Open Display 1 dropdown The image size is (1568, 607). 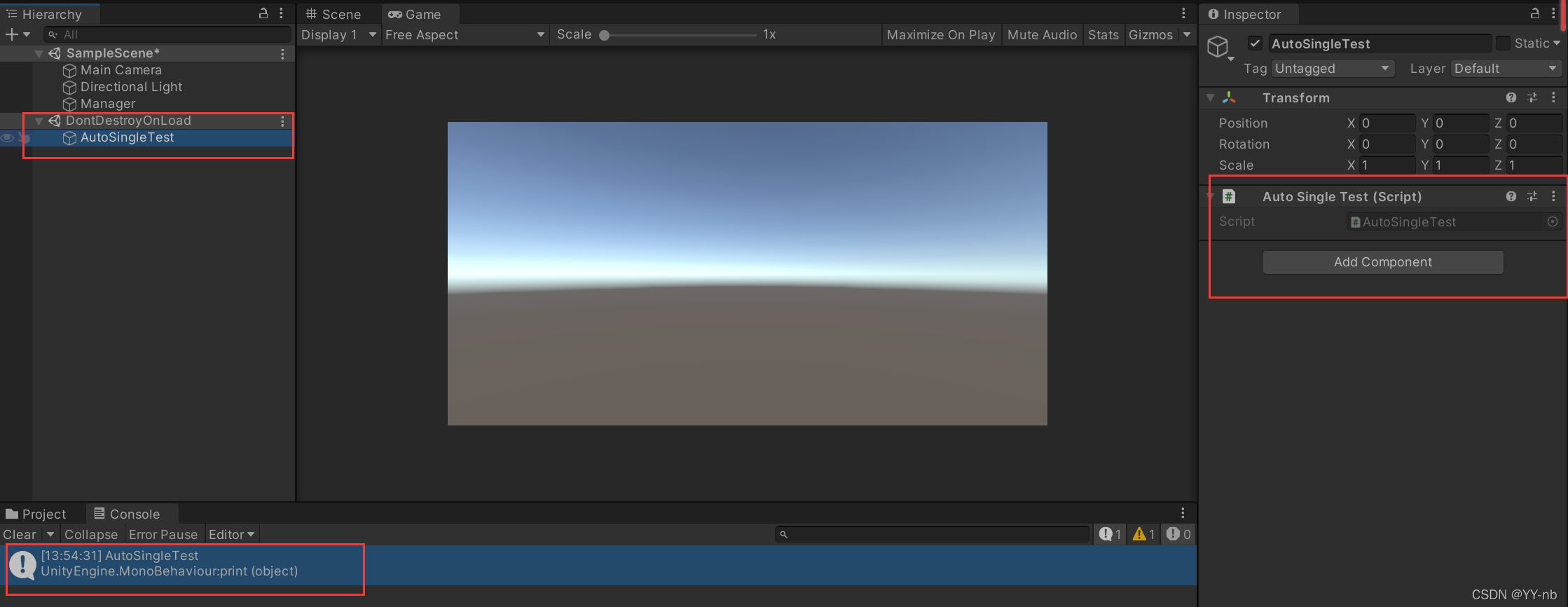click(x=338, y=34)
